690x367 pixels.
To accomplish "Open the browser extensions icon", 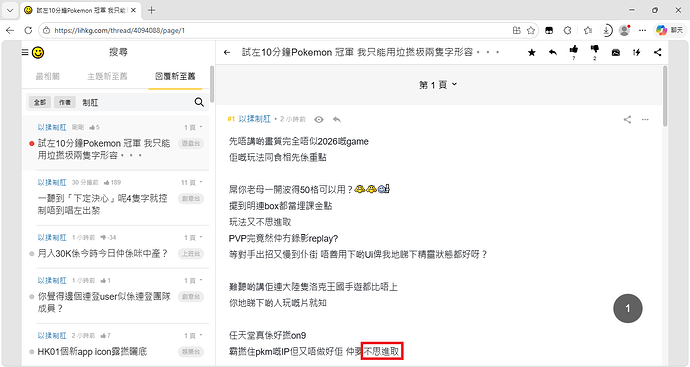I will pyautogui.click(x=568, y=30).
